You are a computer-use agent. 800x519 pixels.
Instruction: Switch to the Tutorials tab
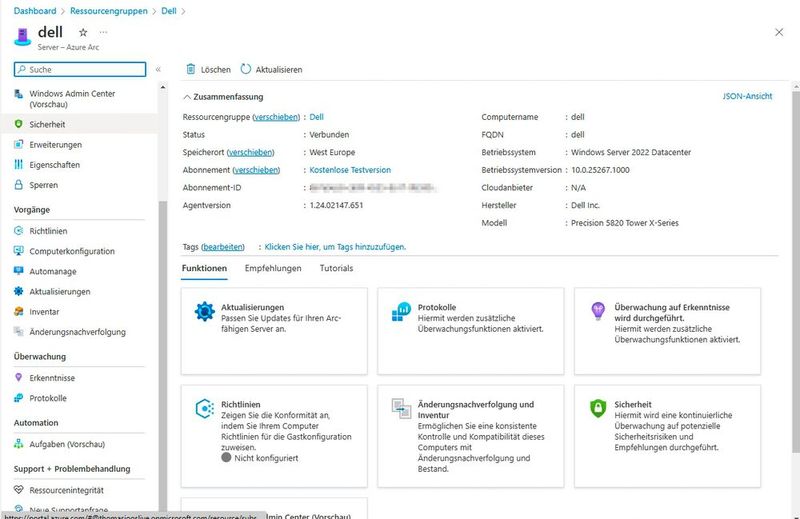point(336,268)
